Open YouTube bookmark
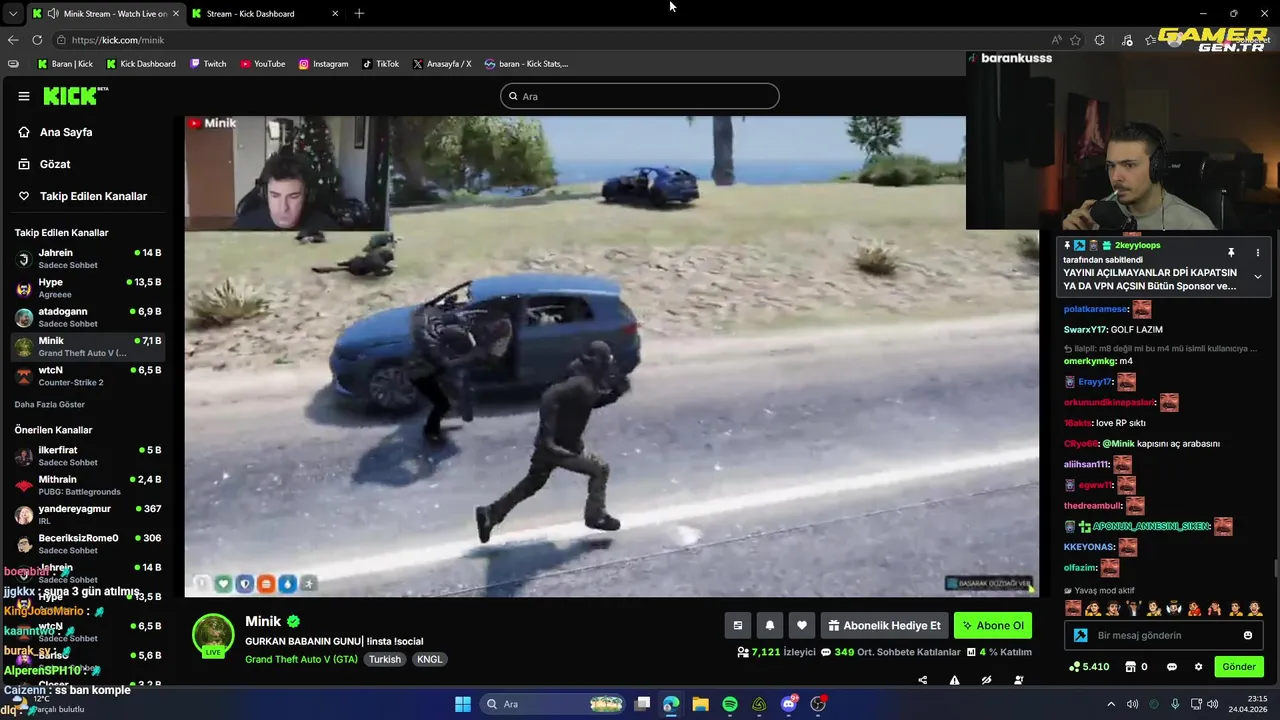 click(x=262, y=64)
